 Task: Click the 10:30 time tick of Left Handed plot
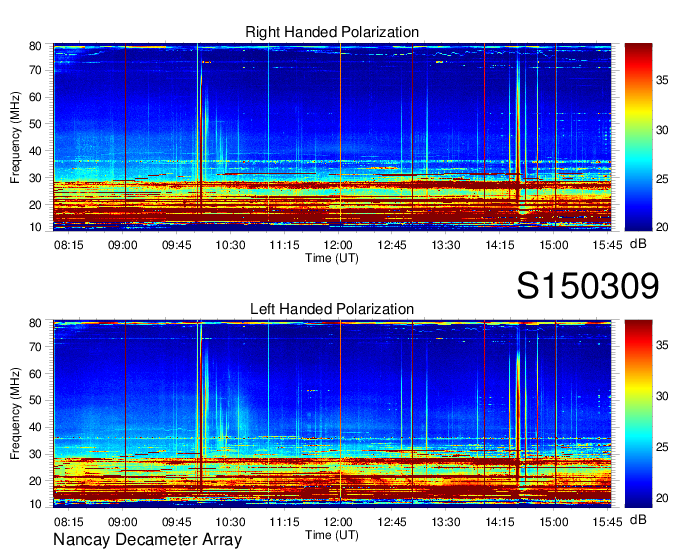coord(230,522)
